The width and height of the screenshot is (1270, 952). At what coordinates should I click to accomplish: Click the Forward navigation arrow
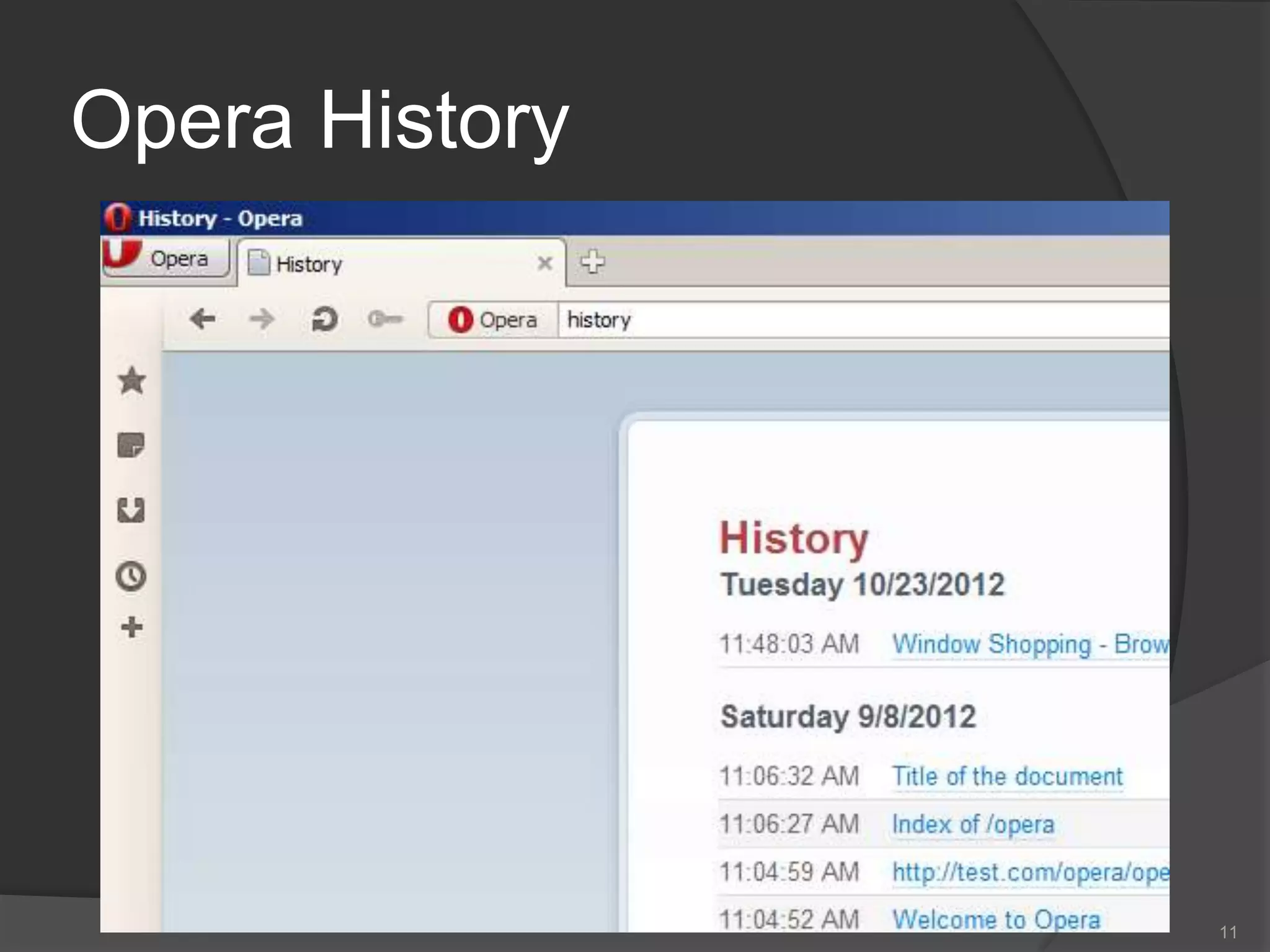click(x=262, y=319)
